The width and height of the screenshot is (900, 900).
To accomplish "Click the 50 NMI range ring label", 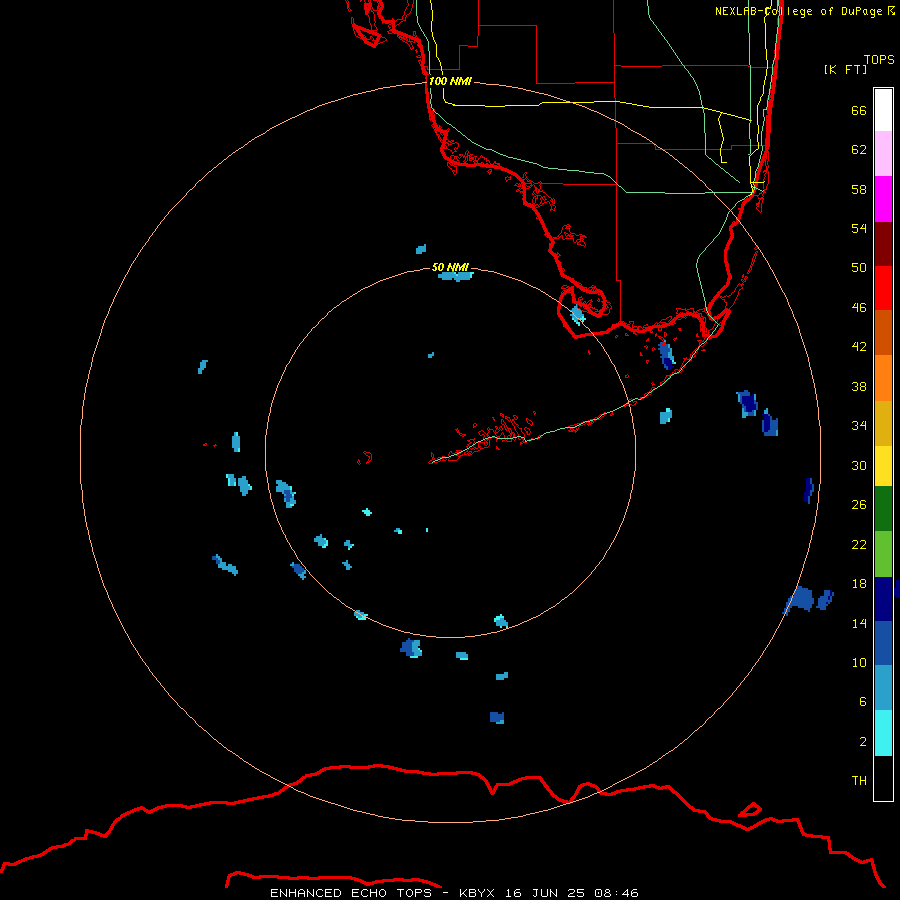I will 450,267.
